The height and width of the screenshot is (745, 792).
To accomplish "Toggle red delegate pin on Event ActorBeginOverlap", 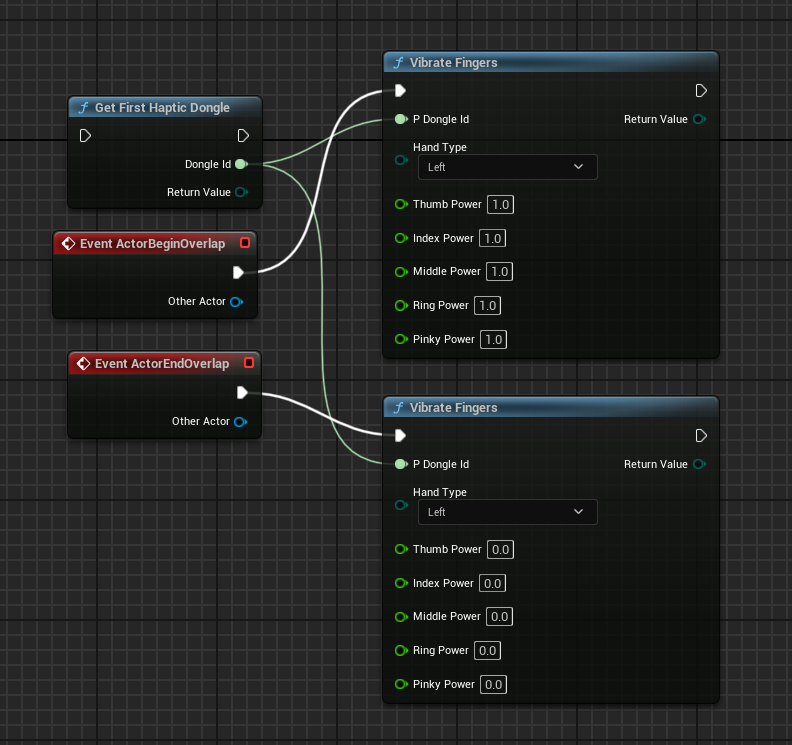I will coord(245,243).
